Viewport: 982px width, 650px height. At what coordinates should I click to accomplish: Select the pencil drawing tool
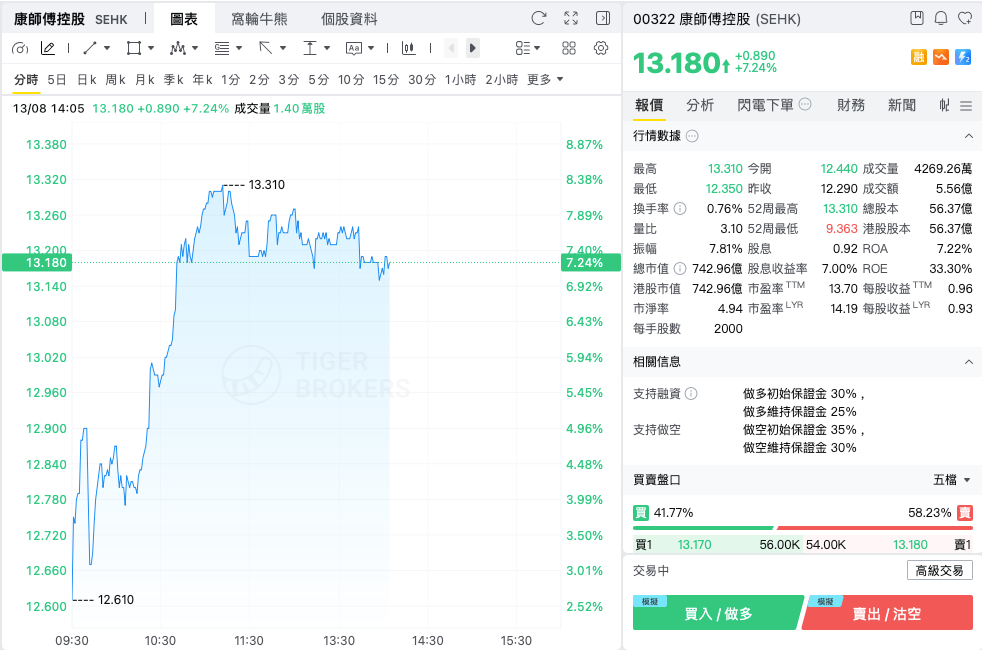tap(48, 48)
